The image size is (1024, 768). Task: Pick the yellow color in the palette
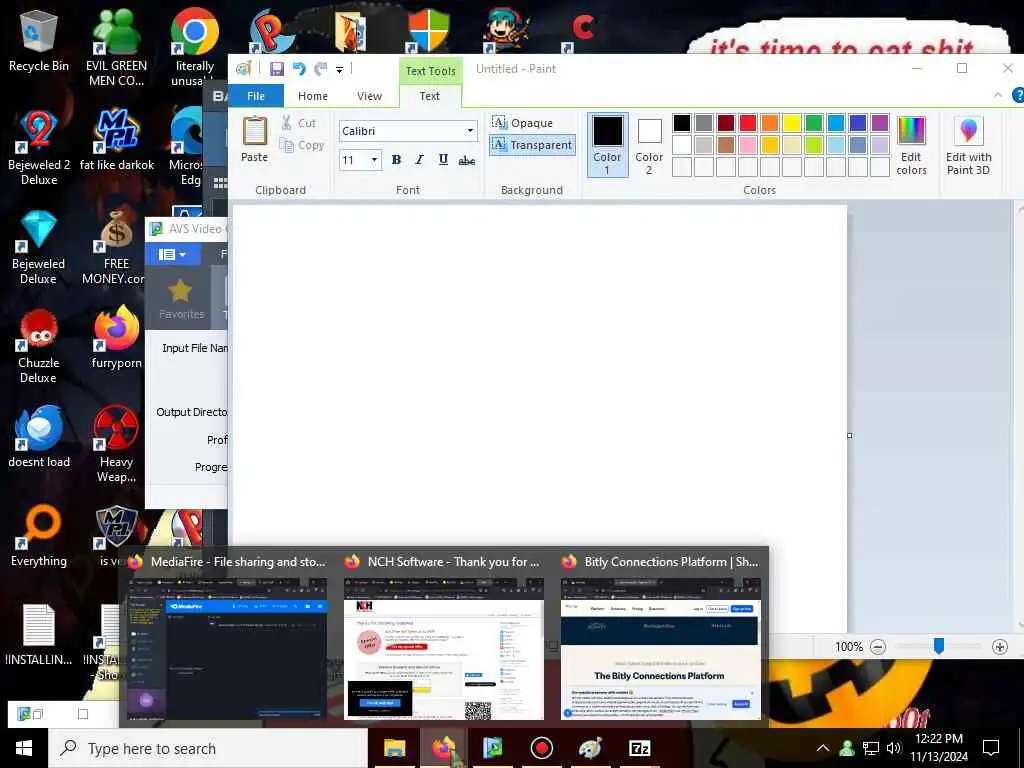pos(792,123)
